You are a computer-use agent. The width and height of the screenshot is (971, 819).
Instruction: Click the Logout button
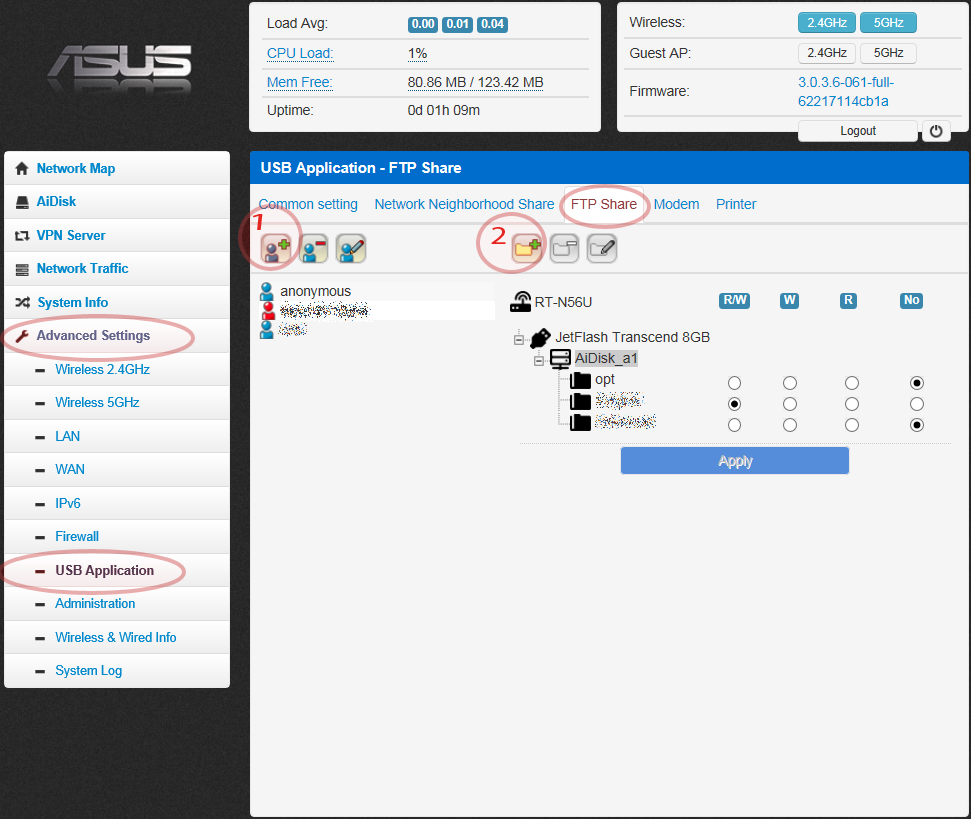[x=857, y=131]
